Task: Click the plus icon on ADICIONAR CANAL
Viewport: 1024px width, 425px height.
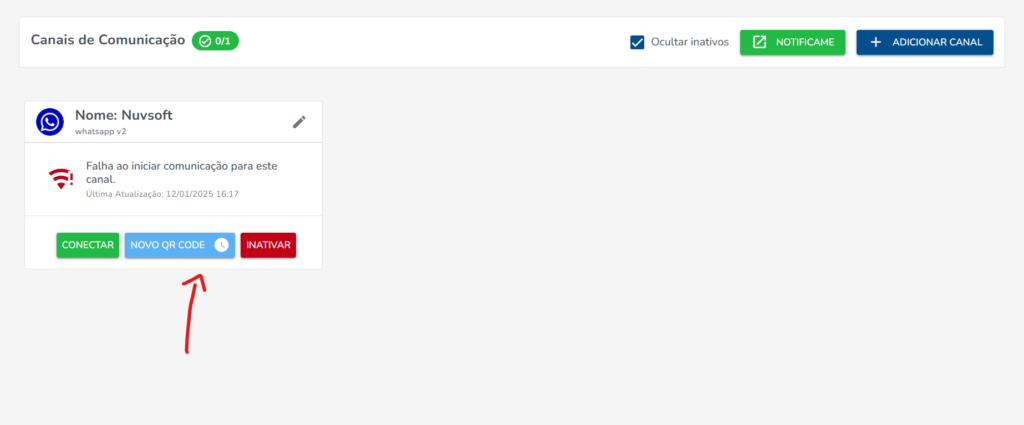Action: point(876,42)
